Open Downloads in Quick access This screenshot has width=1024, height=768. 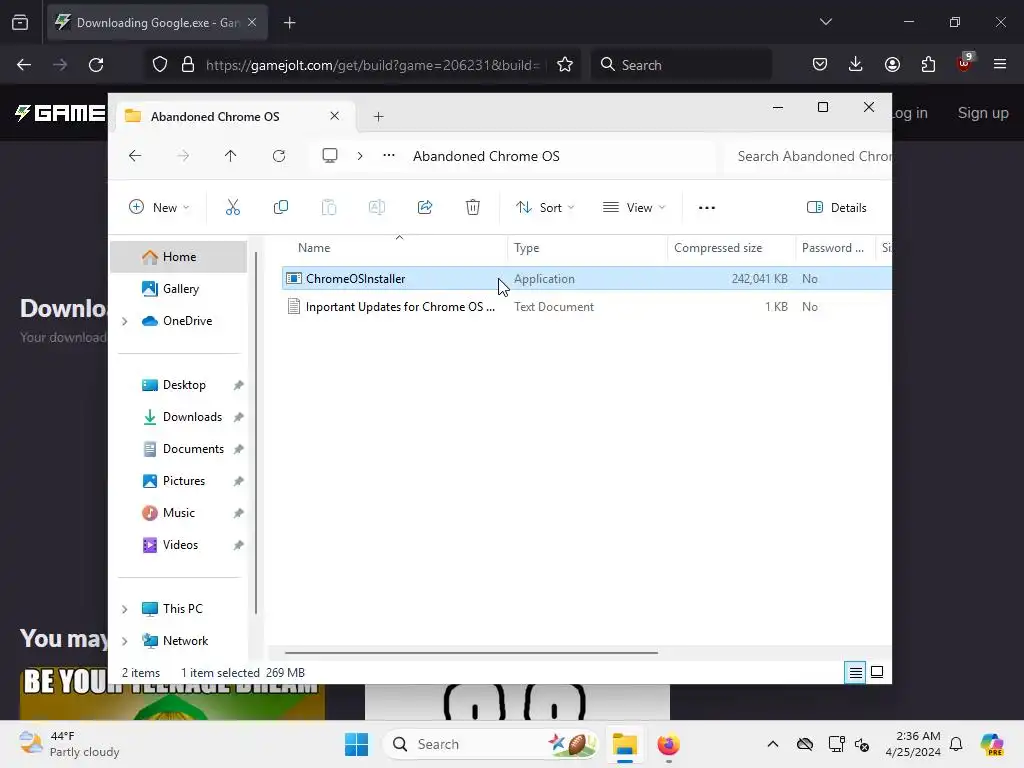[x=179, y=417]
